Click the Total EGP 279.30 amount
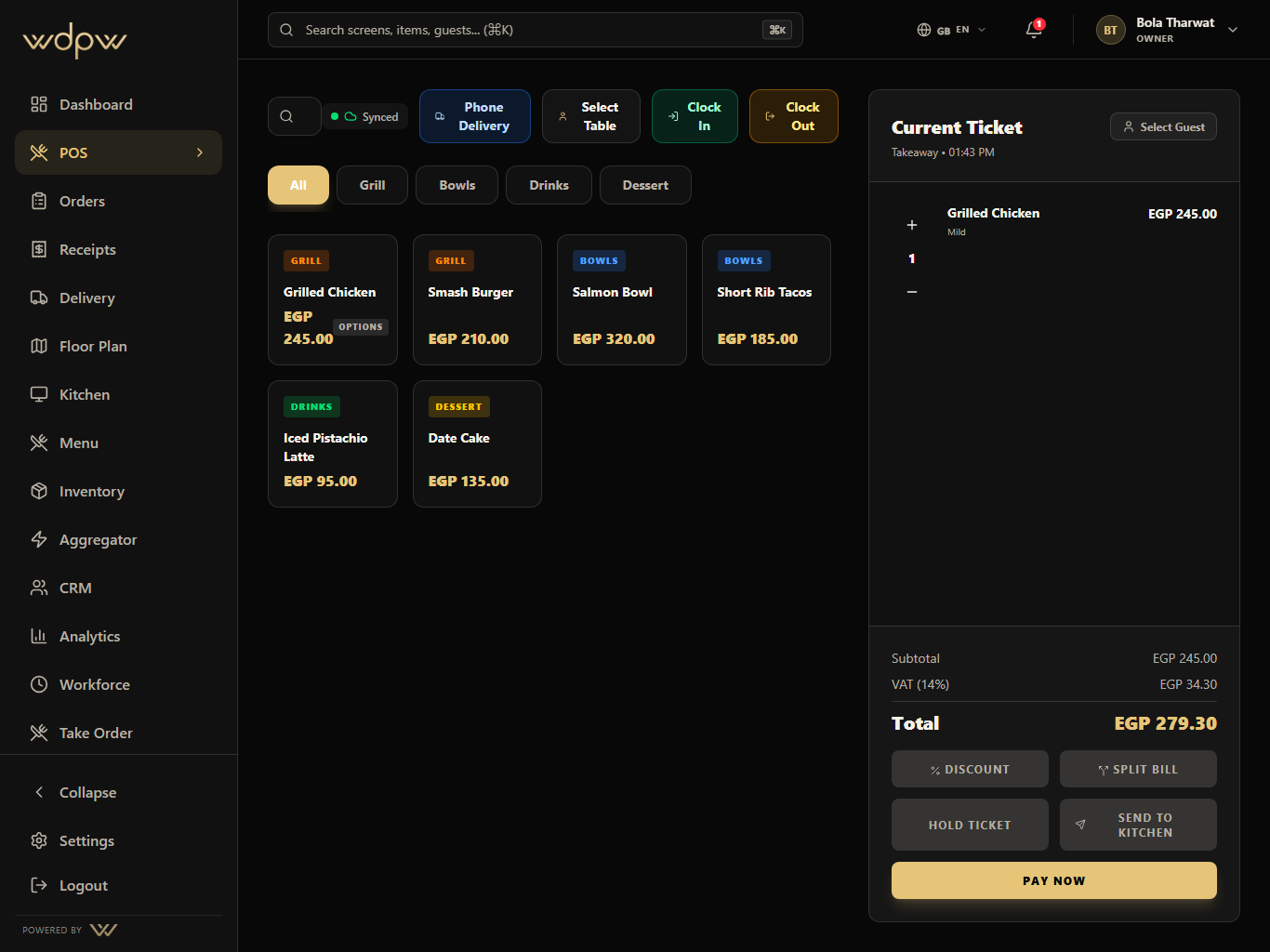The image size is (1270, 952). pos(1165,723)
